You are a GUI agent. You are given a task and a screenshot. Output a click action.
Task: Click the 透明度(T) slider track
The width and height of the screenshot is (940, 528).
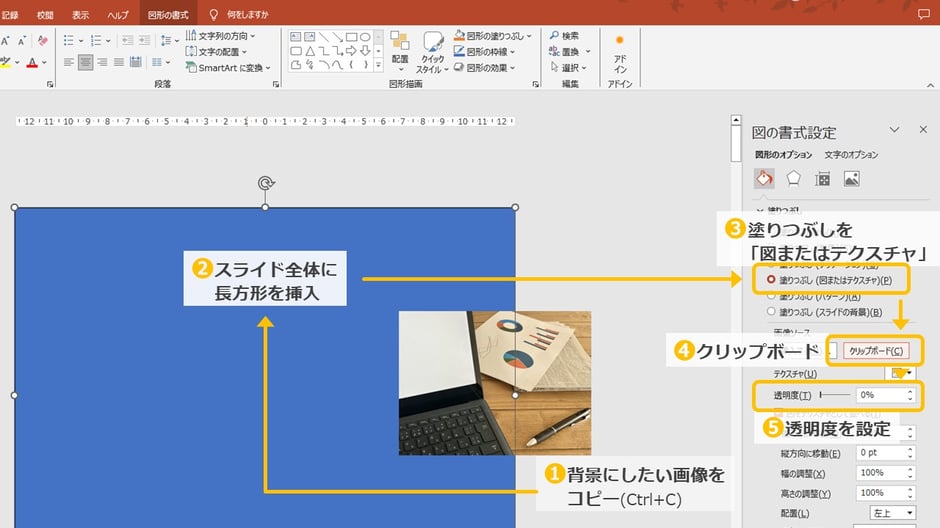click(834, 395)
